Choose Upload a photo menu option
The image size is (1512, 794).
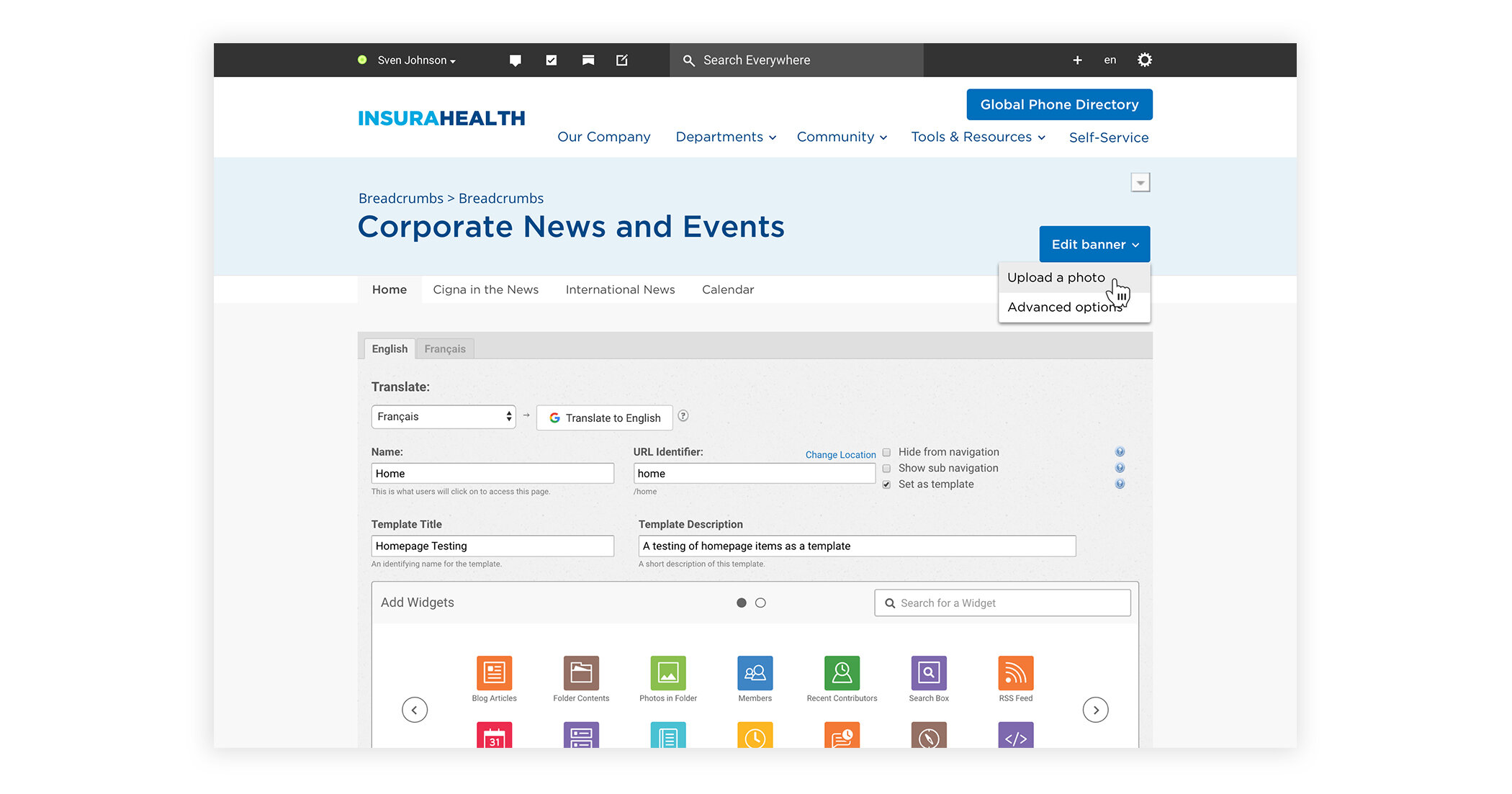coord(1074,278)
